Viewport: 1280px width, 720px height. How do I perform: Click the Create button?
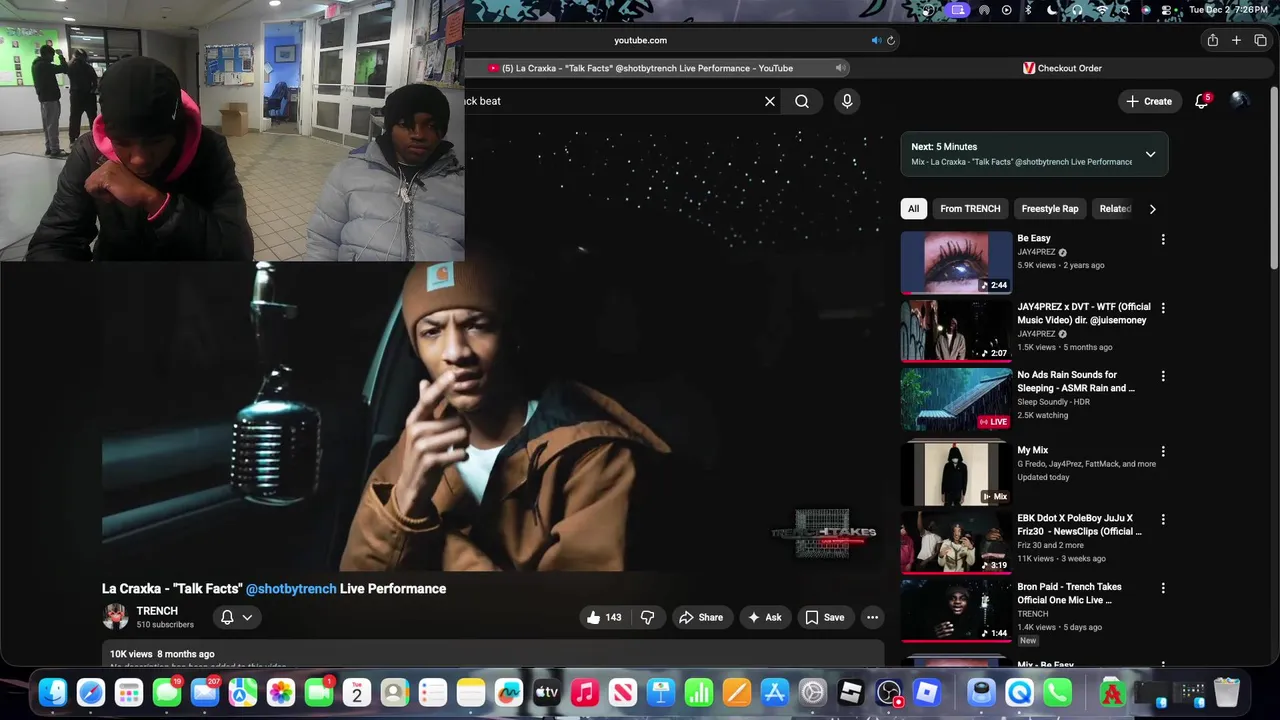tap(1149, 101)
